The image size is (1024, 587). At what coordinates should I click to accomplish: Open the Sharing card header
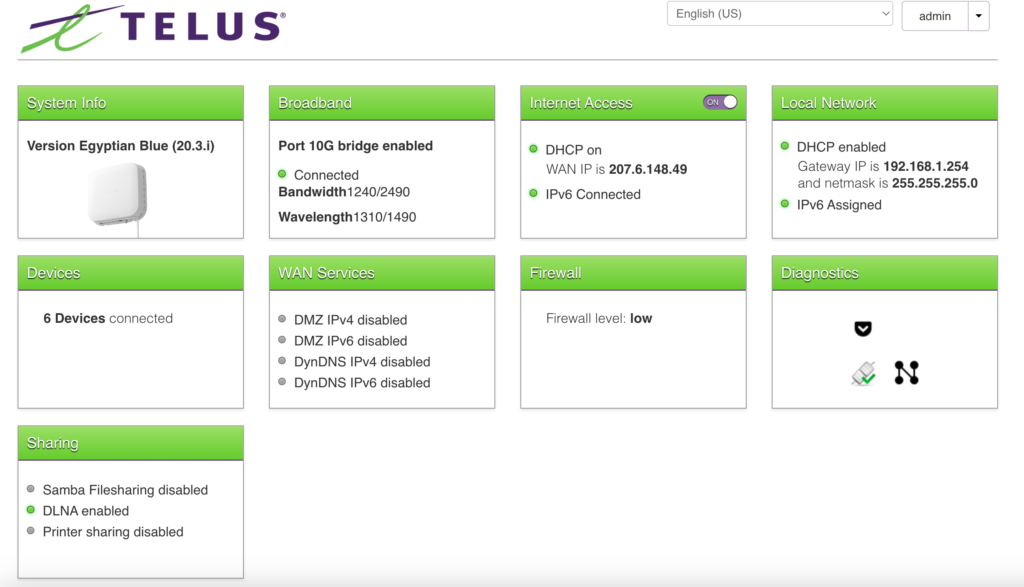coord(130,443)
